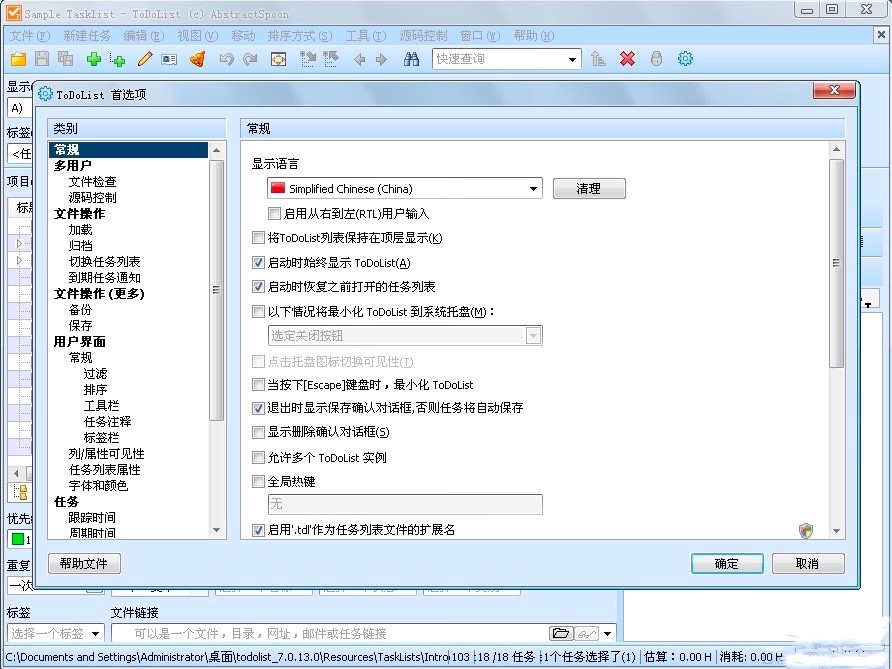Enable 将ToDoList列表保持在顶层显示 checkbox
Screen dimensions: 892x669
tap(260, 238)
